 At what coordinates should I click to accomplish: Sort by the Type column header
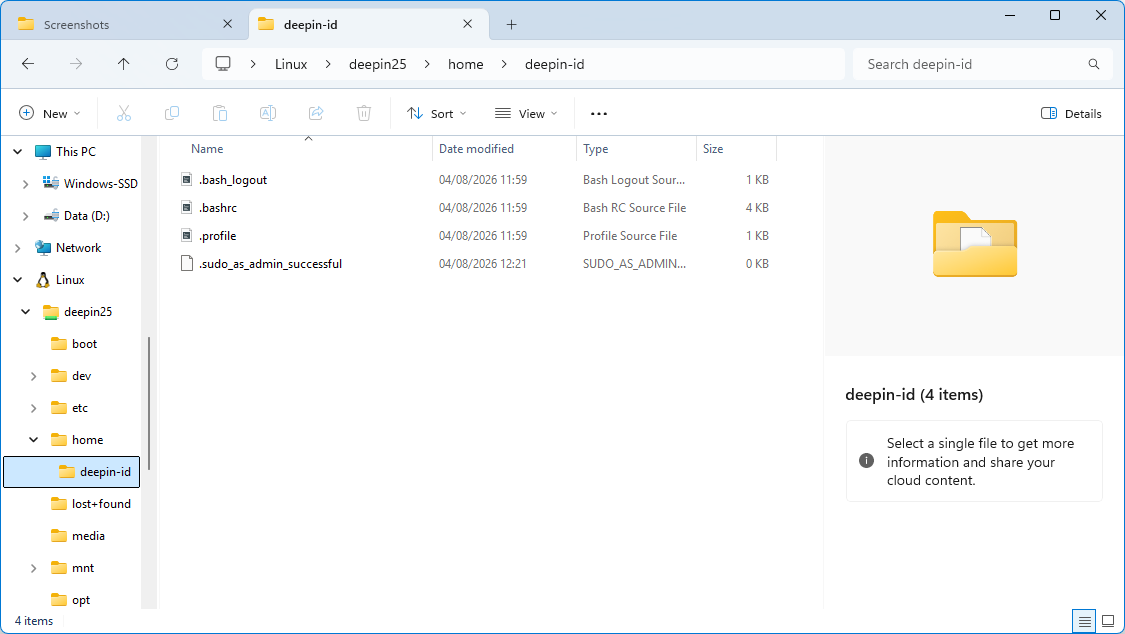coord(596,148)
